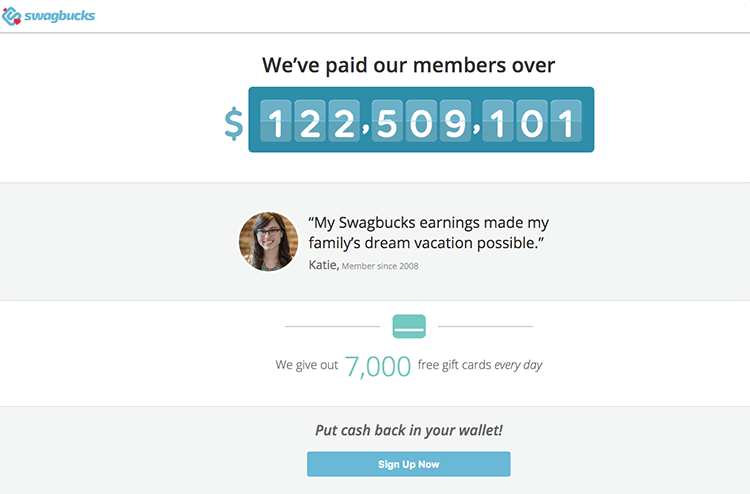Click the name Katie under the quote
The height and width of the screenshot is (494, 750).
(x=323, y=265)
